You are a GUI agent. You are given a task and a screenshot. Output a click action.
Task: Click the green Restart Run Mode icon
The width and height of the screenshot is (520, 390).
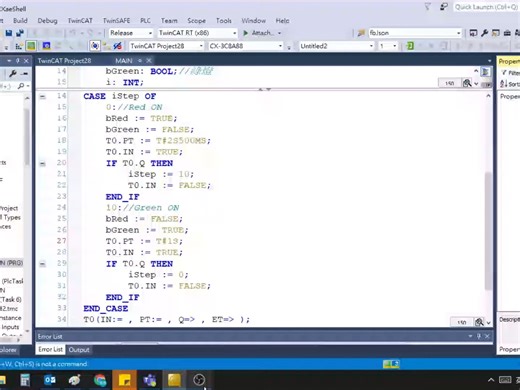[31, 46]
